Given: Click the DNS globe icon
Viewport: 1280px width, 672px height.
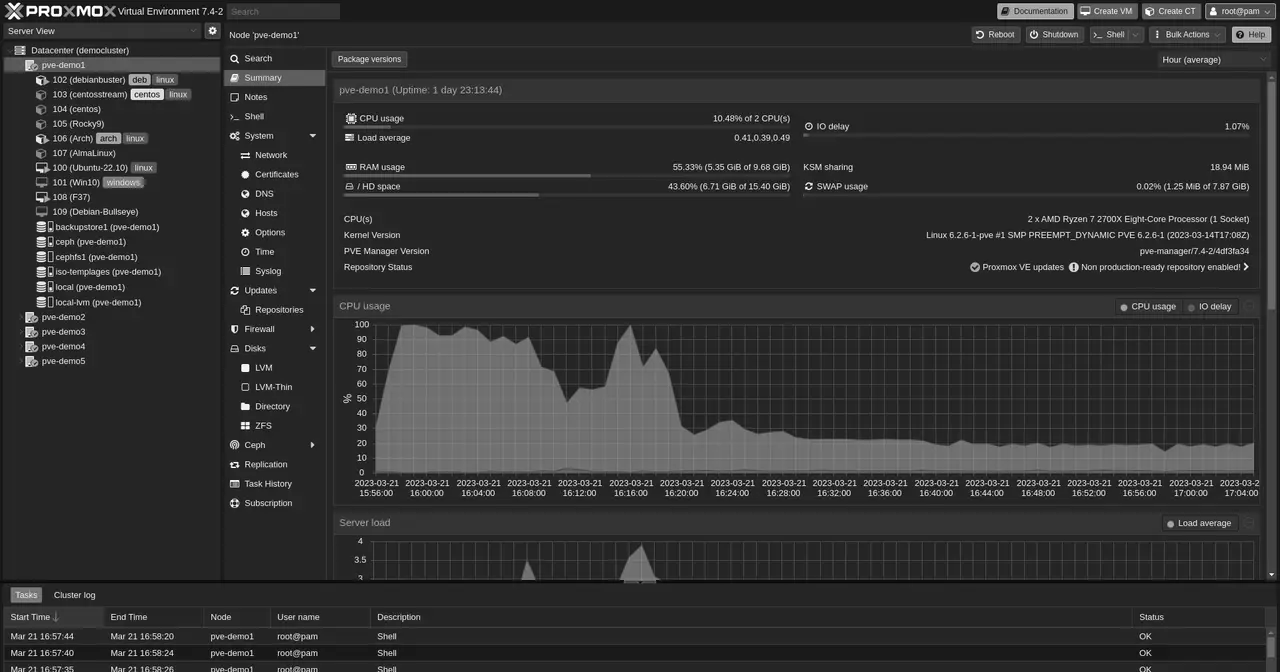Looking at the screenshot, I should tap(246, 194).
